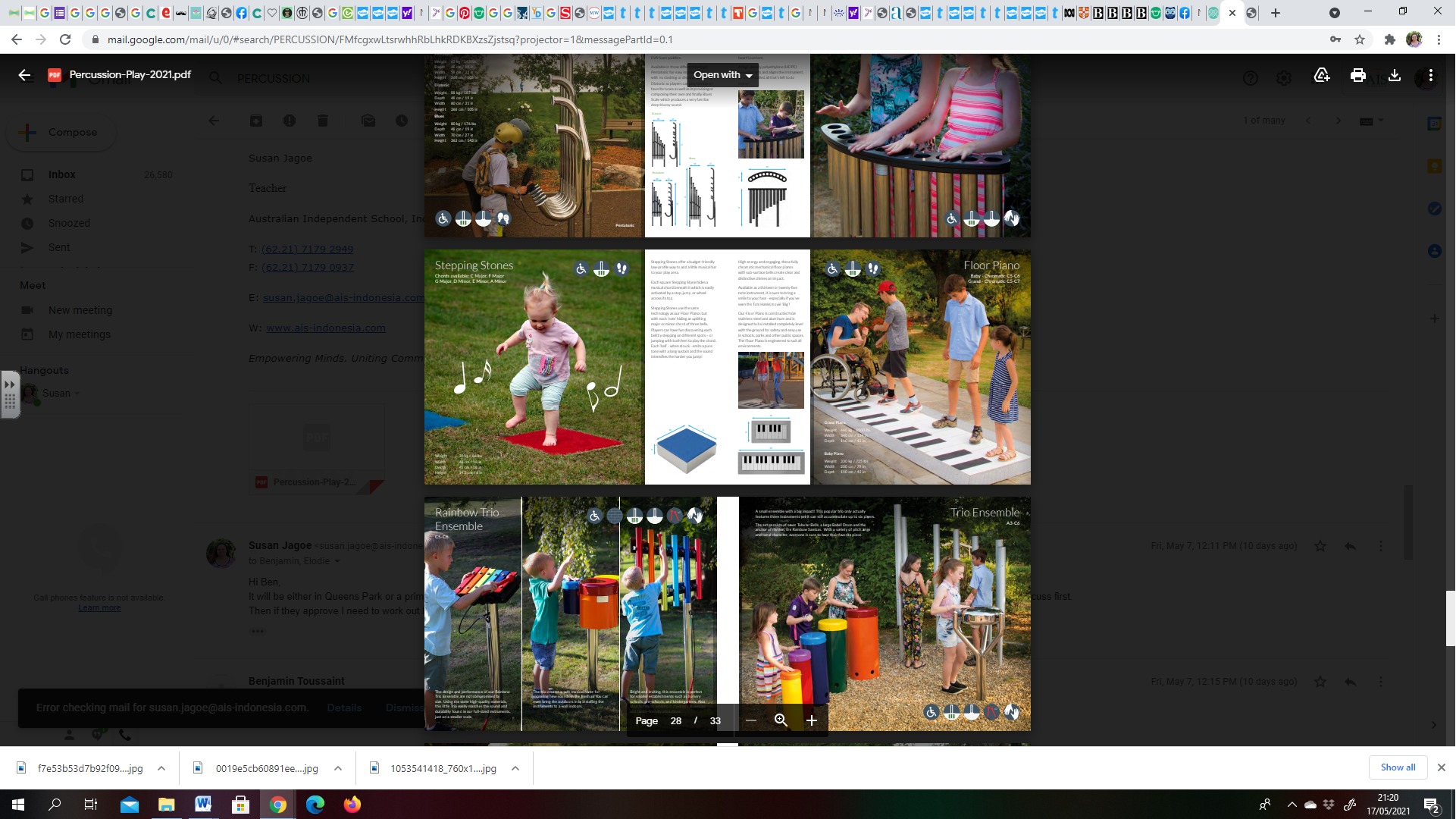Mark the conversation as unread
This screenshot has width=1456, height=819.
point(368,121)
